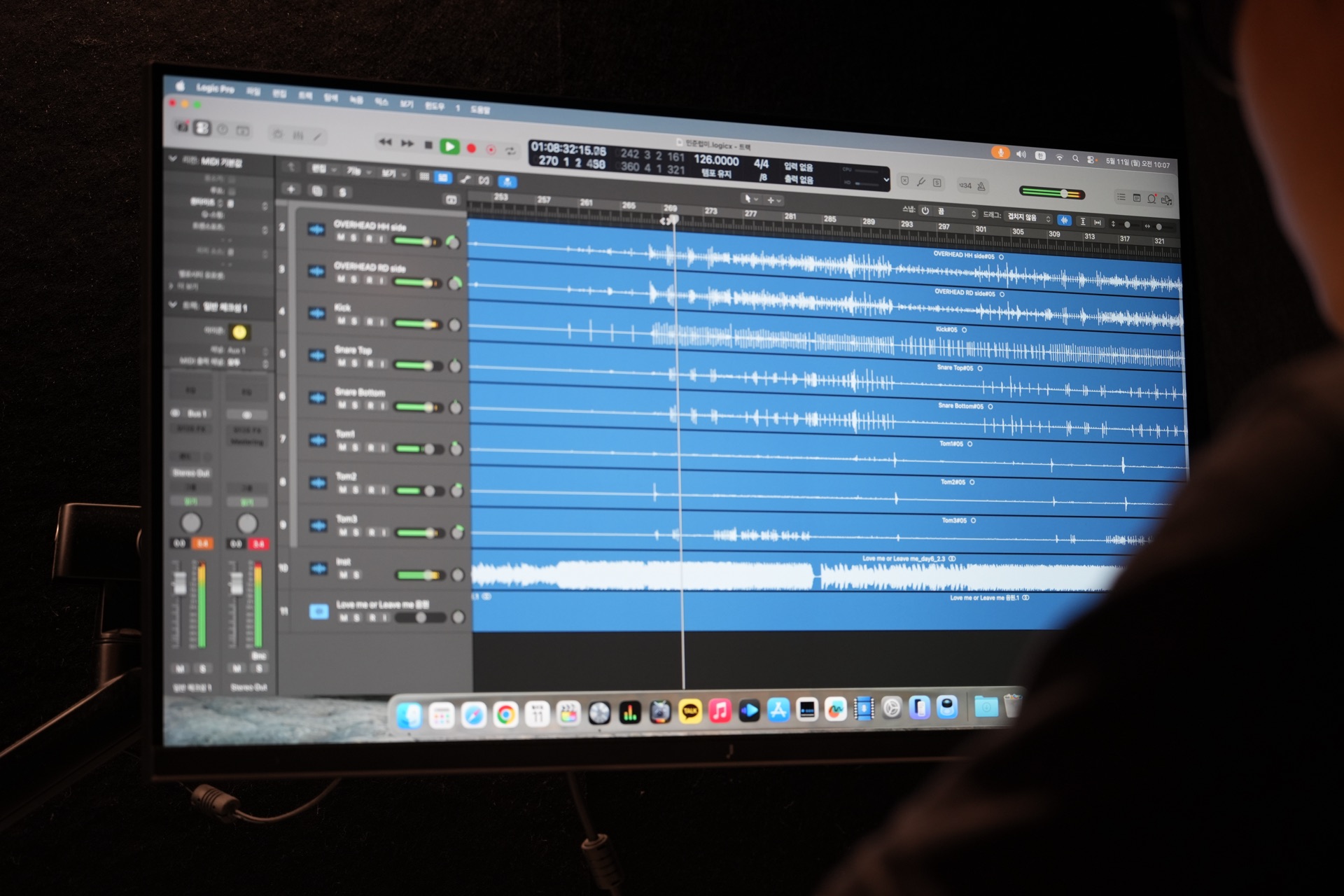
Task: Open the 트랙 menu in menu bar
Action: pyautogui.click(x=305, y=95)
